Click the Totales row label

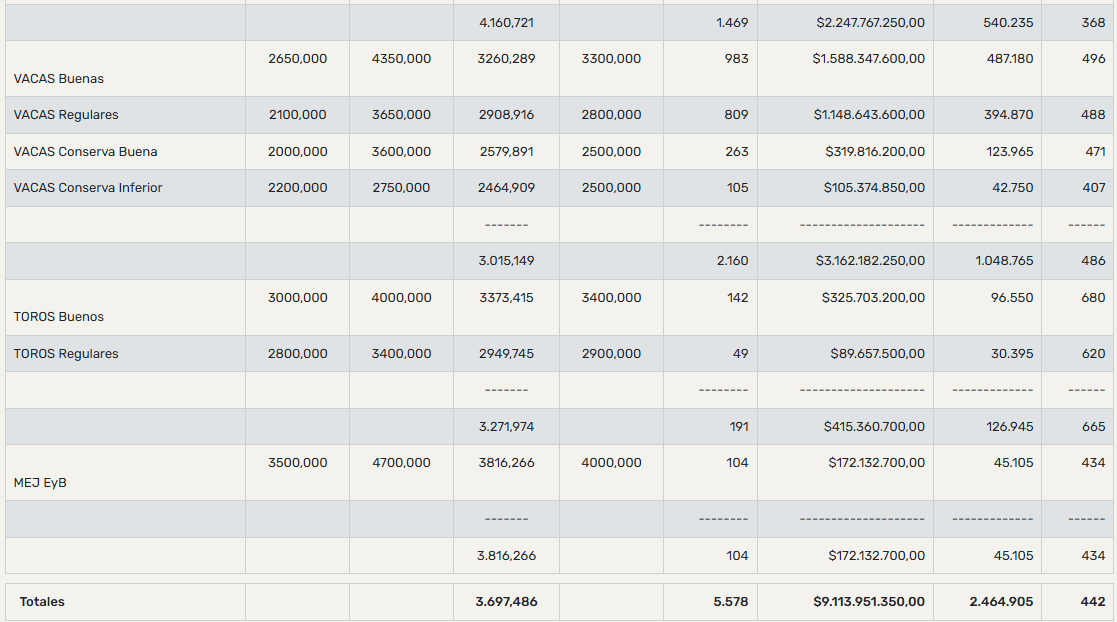[42, 601]
